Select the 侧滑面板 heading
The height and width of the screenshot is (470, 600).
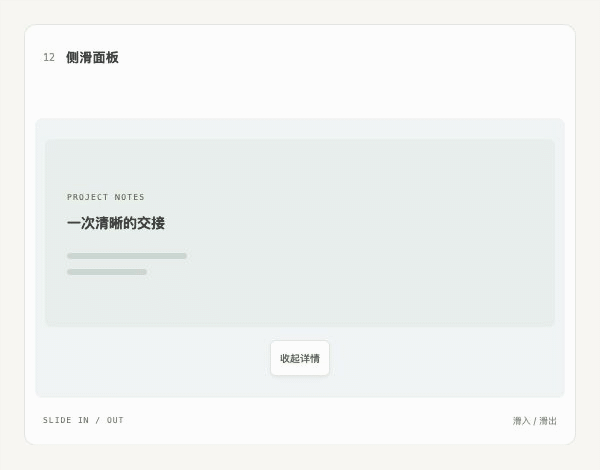click(92, 57)
